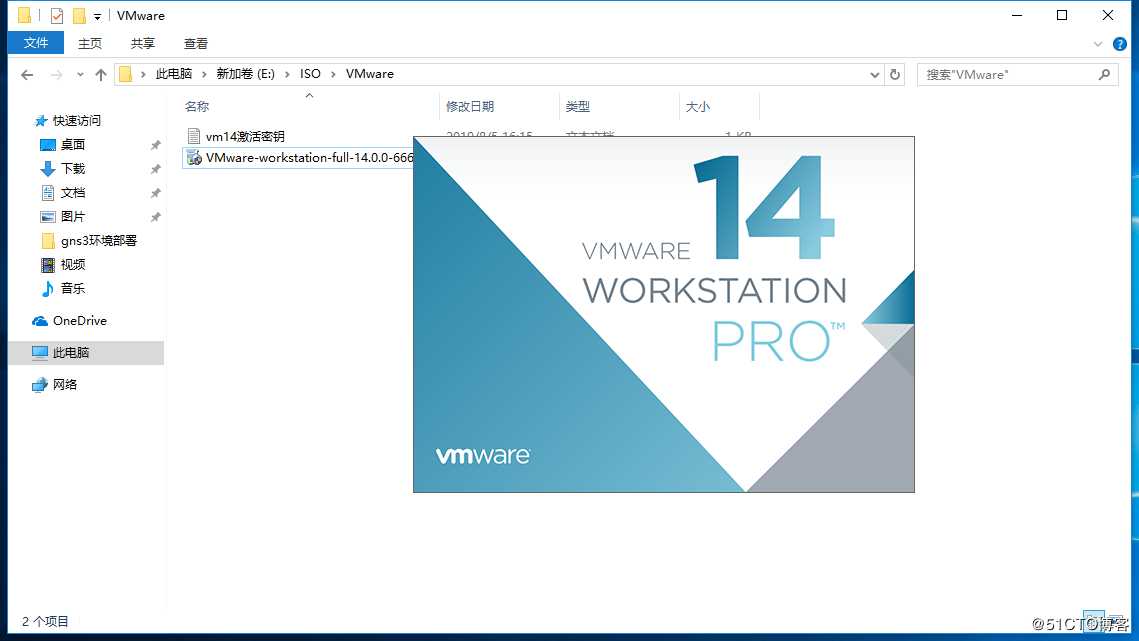Select 快速访问 in navigation pane
Screen dimensions: 1139x641
[76, 121]
